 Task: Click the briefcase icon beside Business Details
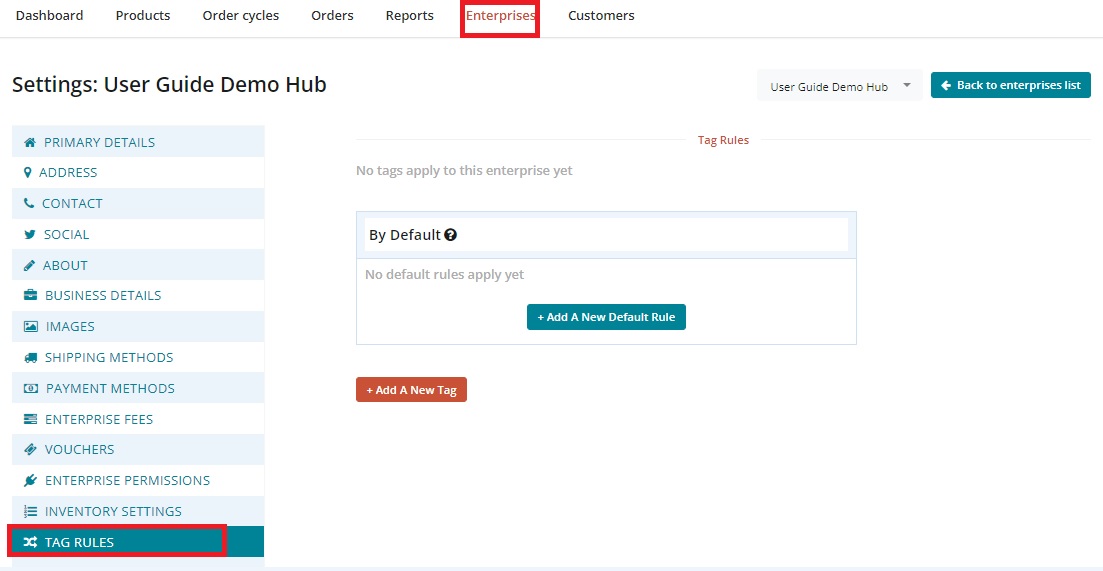[31, 295]
